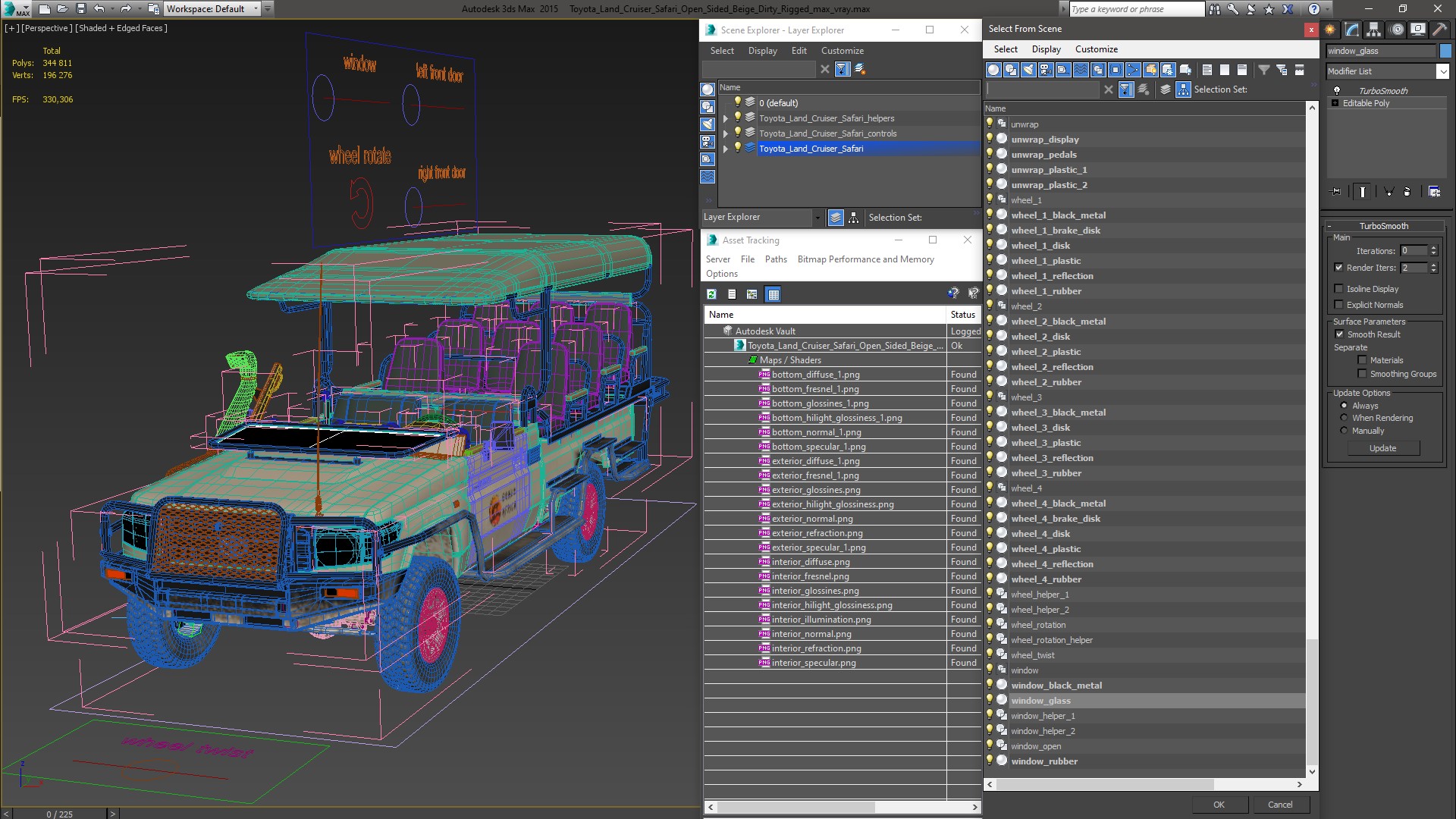The image size is (1456, 819).
Task: Click the TurboSmooth Update button
Action: coord(1382,448)
